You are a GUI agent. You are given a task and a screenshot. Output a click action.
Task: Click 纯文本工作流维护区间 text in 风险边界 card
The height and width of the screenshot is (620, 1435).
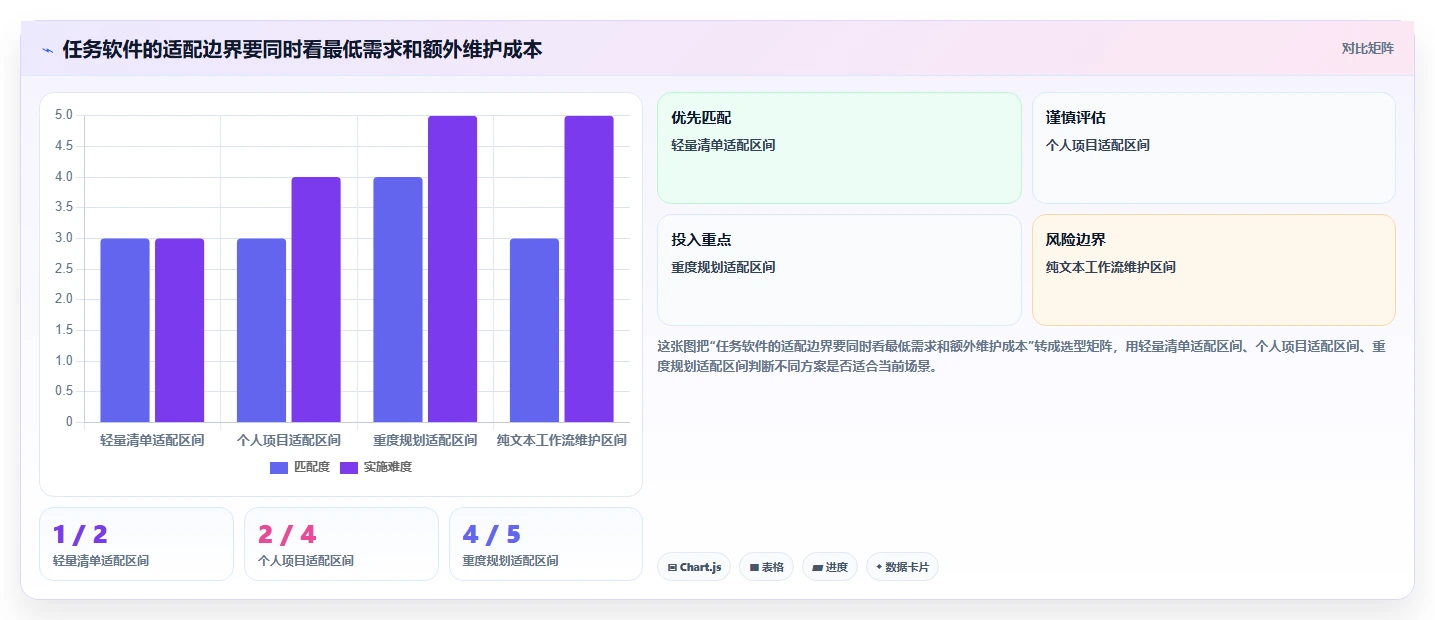pyautogui.click(x=1111, y=267)
